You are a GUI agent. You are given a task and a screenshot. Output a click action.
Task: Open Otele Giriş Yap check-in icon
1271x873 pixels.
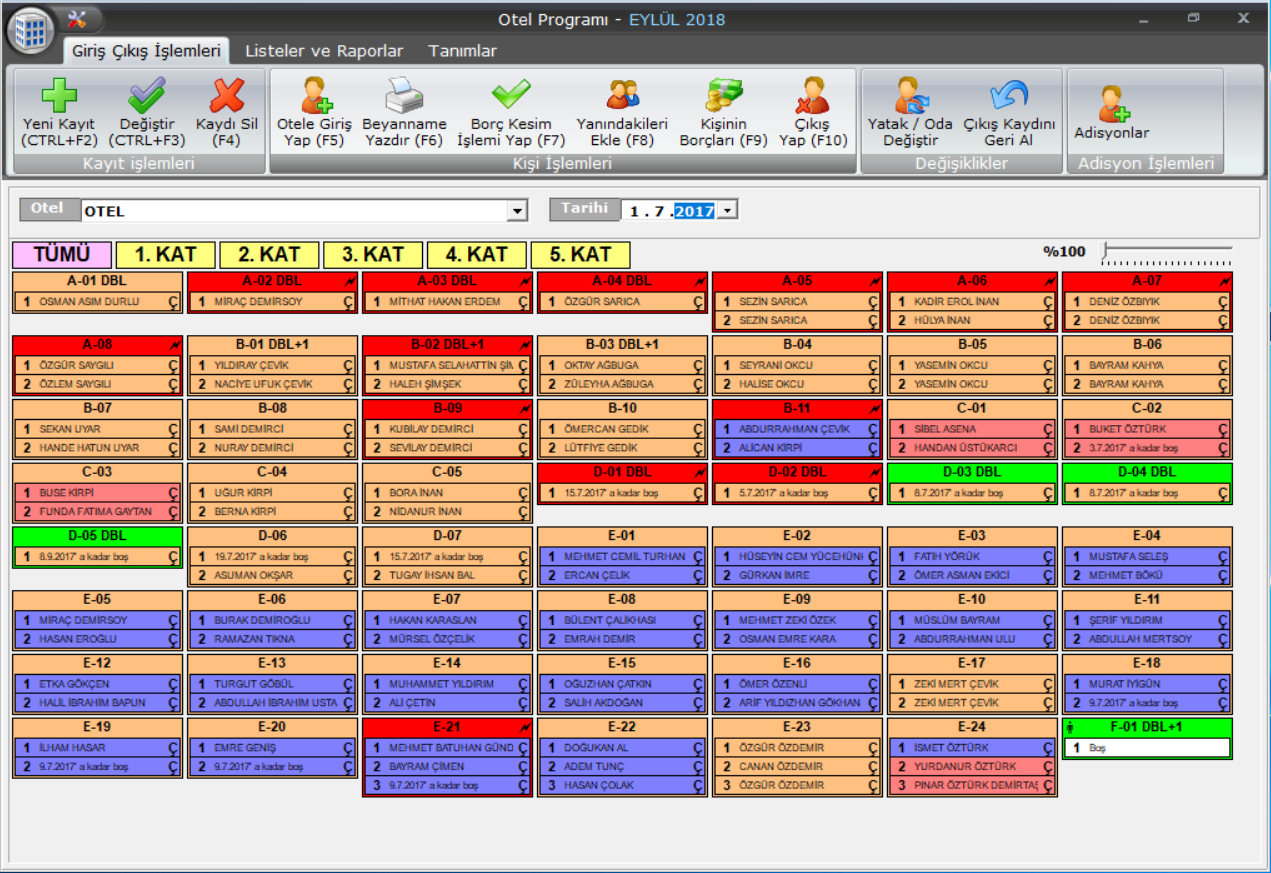click(x=315, y=97)
